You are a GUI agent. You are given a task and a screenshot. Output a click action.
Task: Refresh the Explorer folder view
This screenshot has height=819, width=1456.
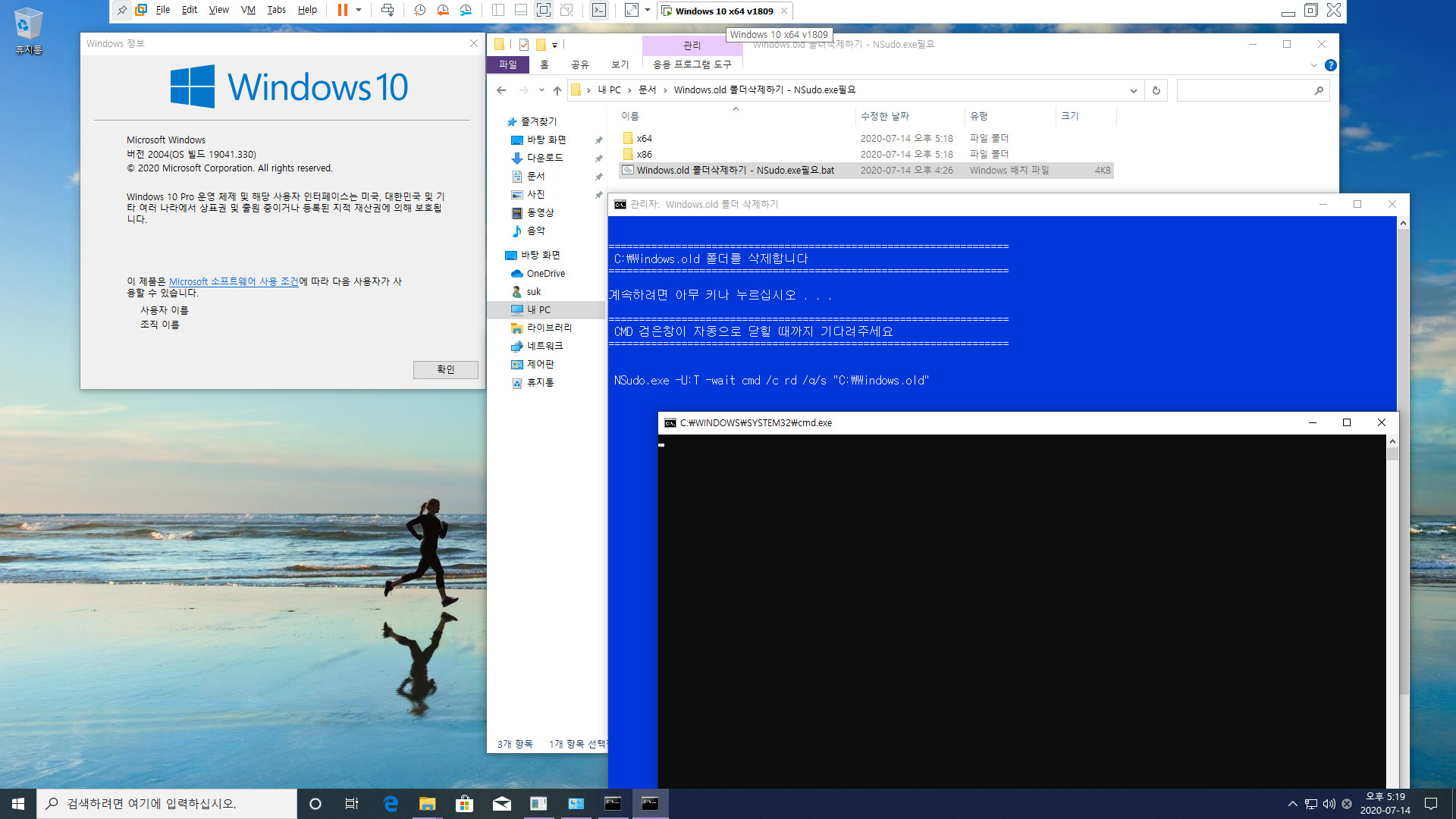pos(1156,90)
